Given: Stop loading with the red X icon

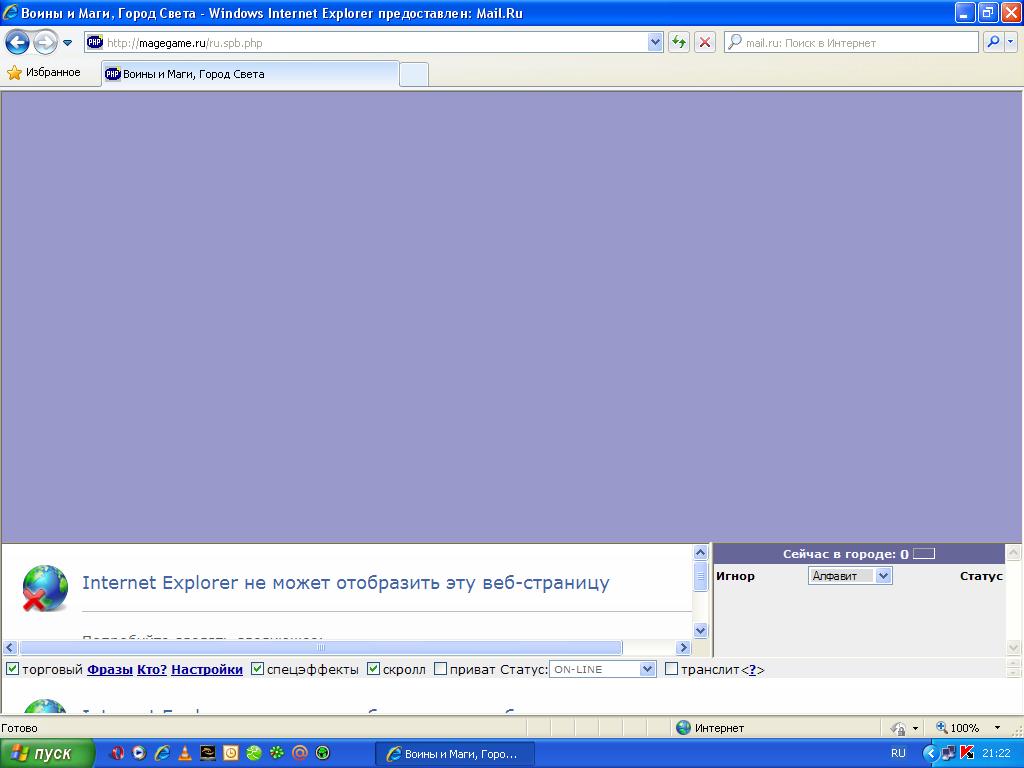Looking at the screenshot, I should (705, 42).
